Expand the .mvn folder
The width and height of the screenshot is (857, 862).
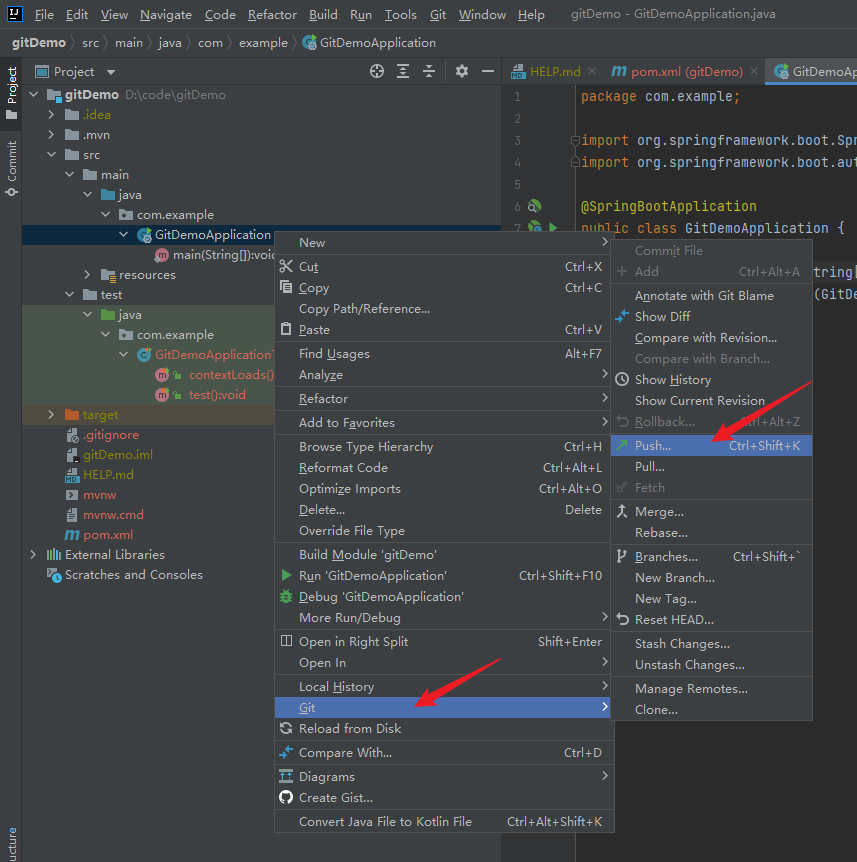coord(51,135)
